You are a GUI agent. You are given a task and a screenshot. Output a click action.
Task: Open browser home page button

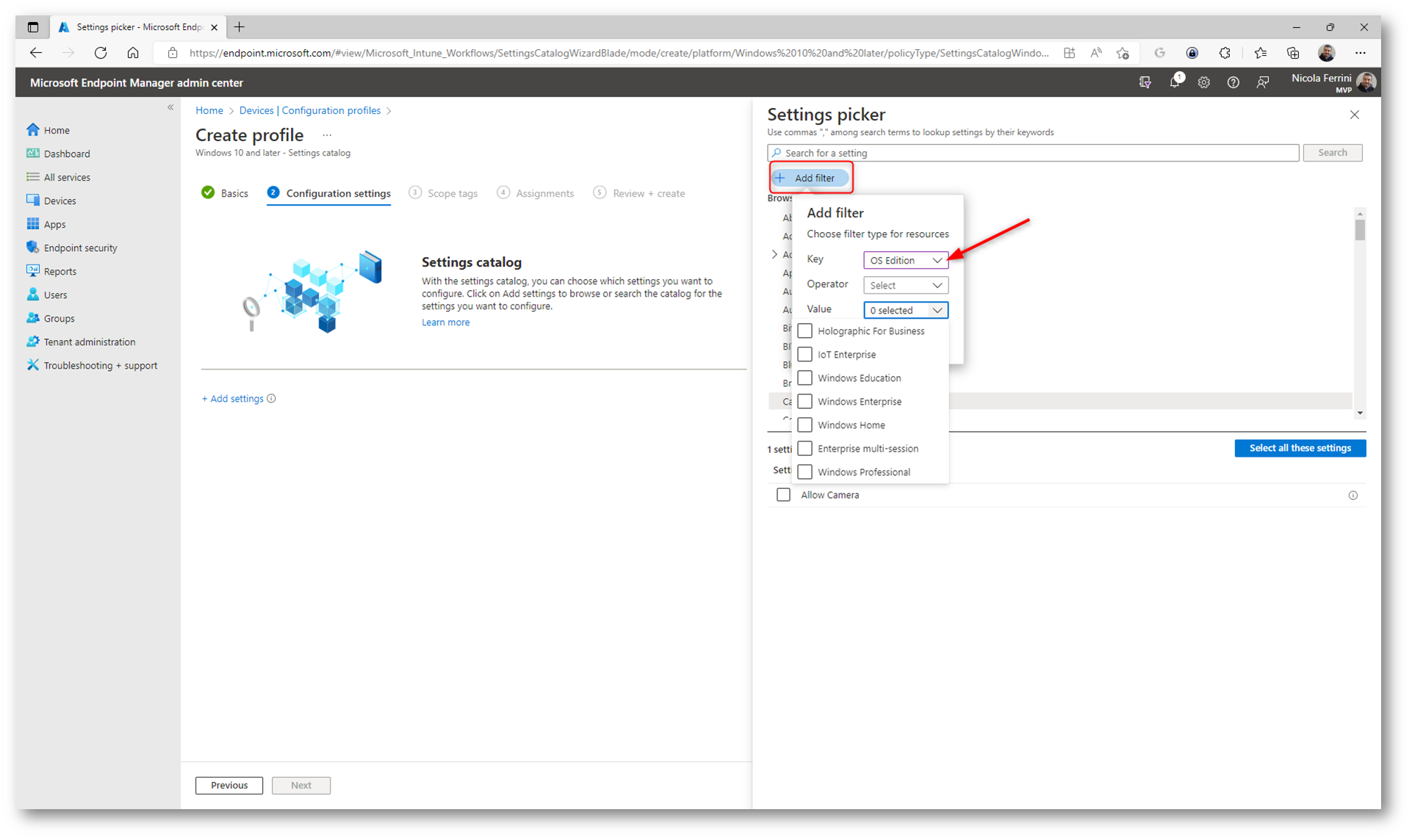point(133,53)
